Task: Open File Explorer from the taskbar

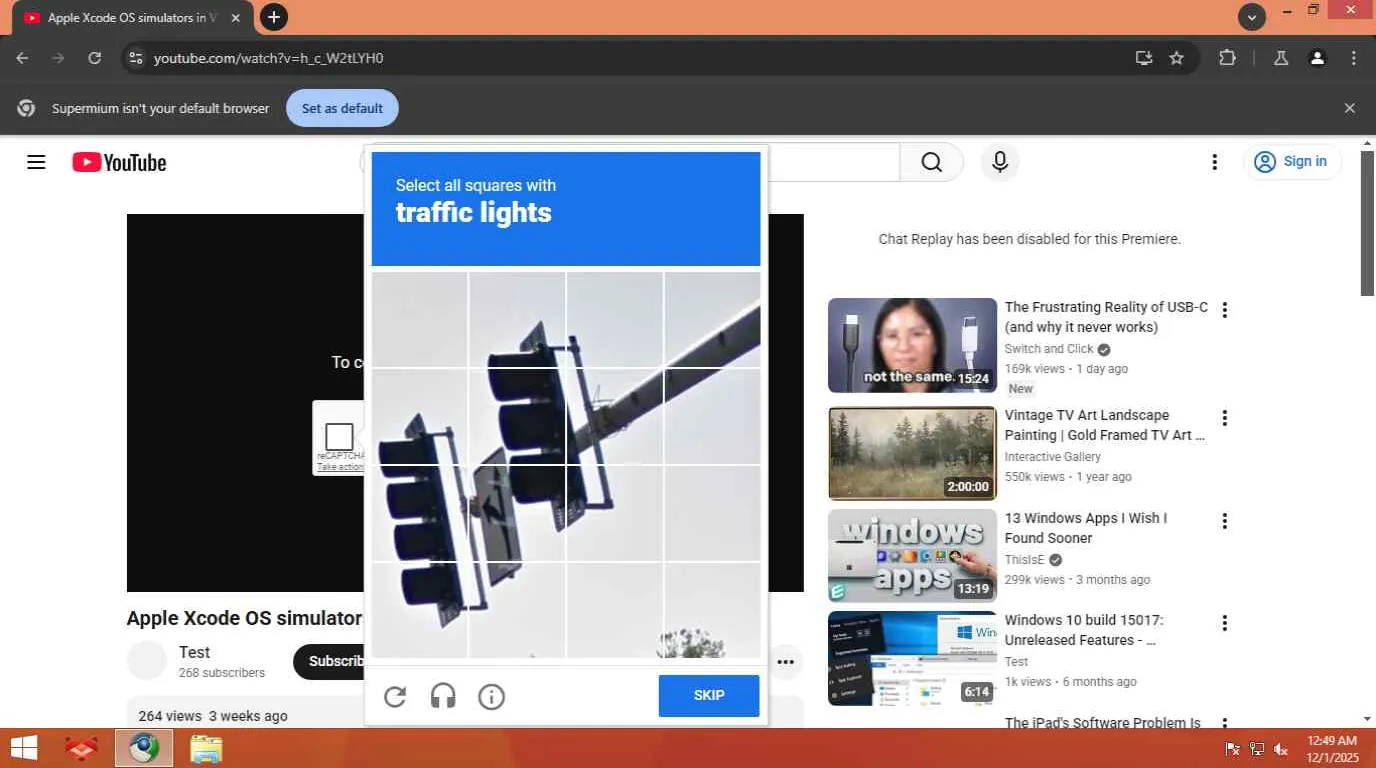Action: click(206, 748)
